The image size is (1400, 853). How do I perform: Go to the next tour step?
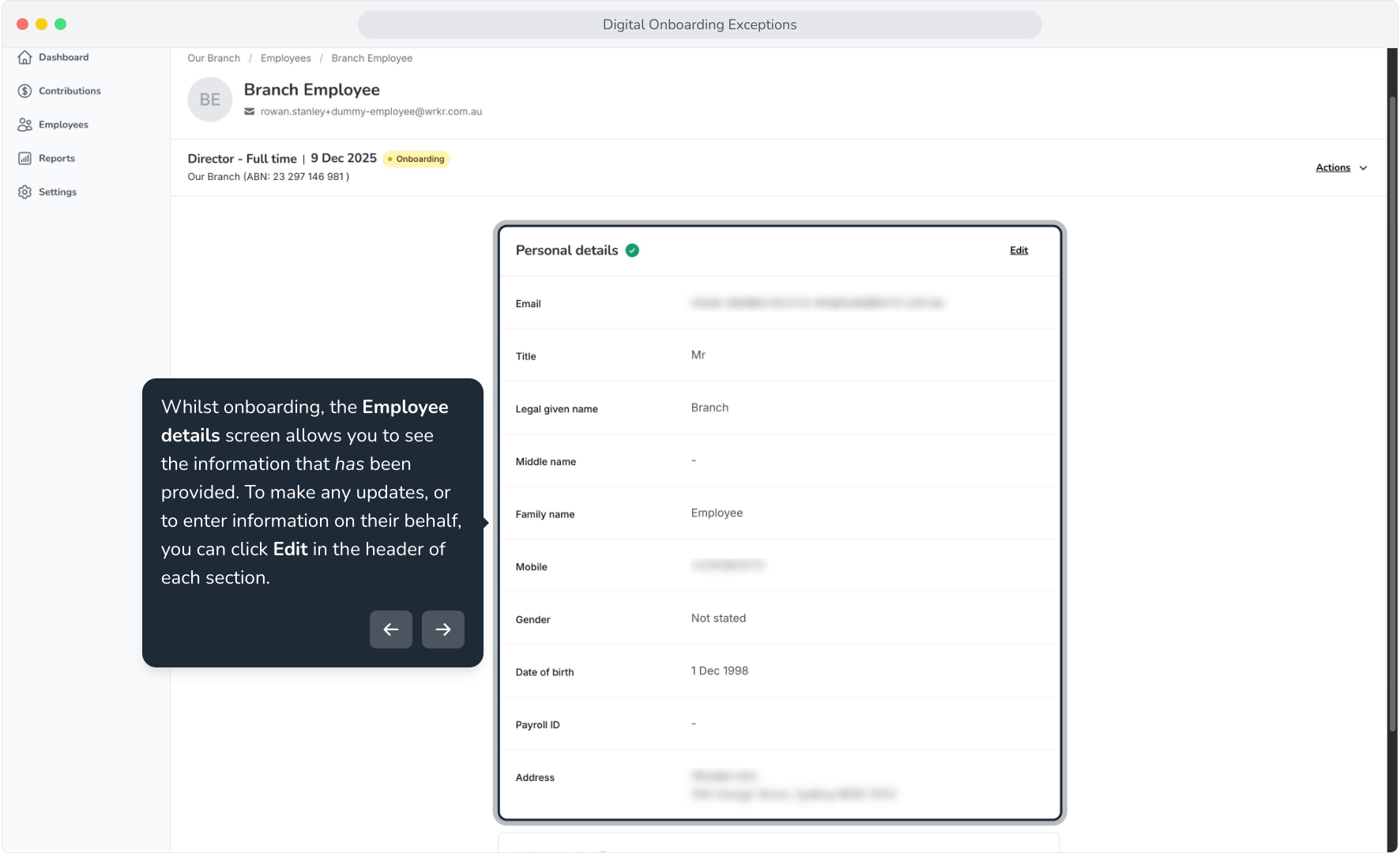pyautogui.click(x=443, y=629)
